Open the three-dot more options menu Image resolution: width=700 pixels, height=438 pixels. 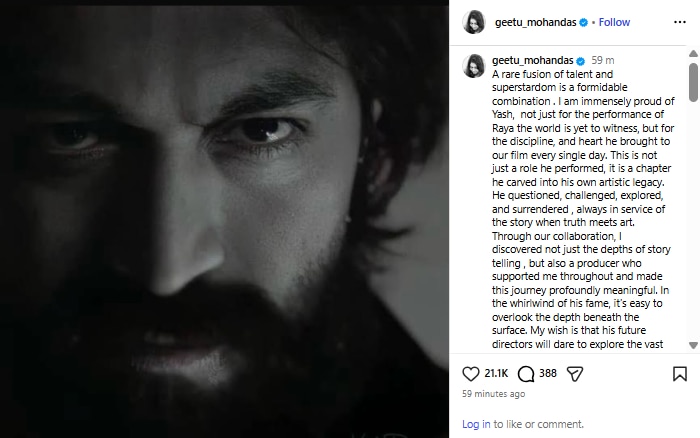point(680,22)
